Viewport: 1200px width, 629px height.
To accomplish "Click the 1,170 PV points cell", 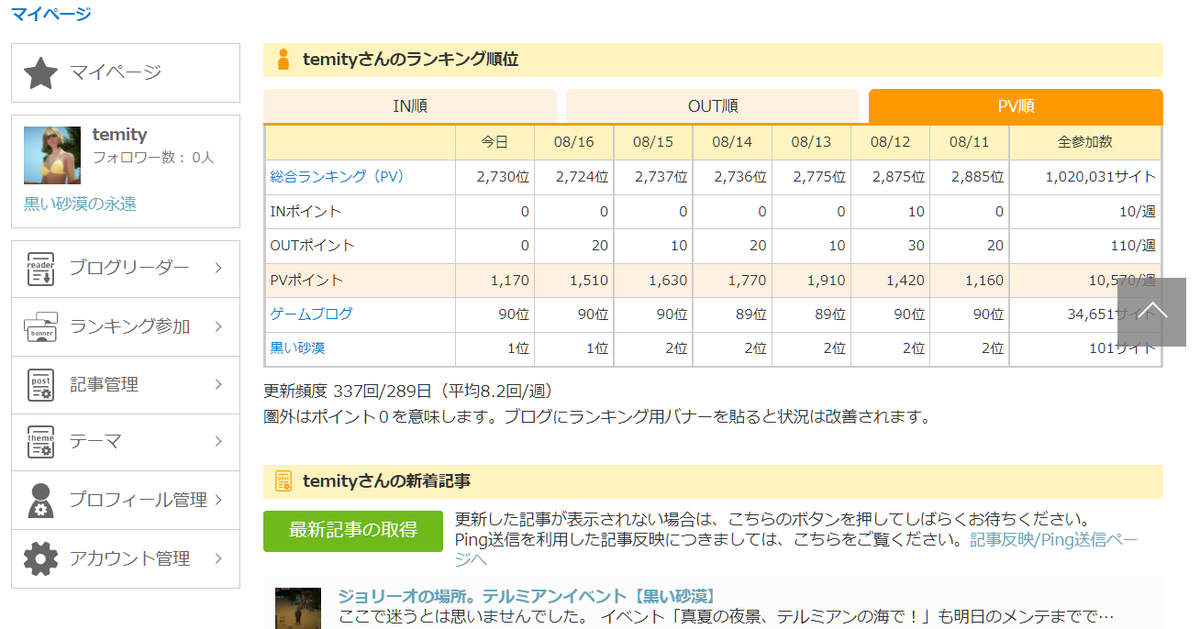I will [x=495, y=280].
